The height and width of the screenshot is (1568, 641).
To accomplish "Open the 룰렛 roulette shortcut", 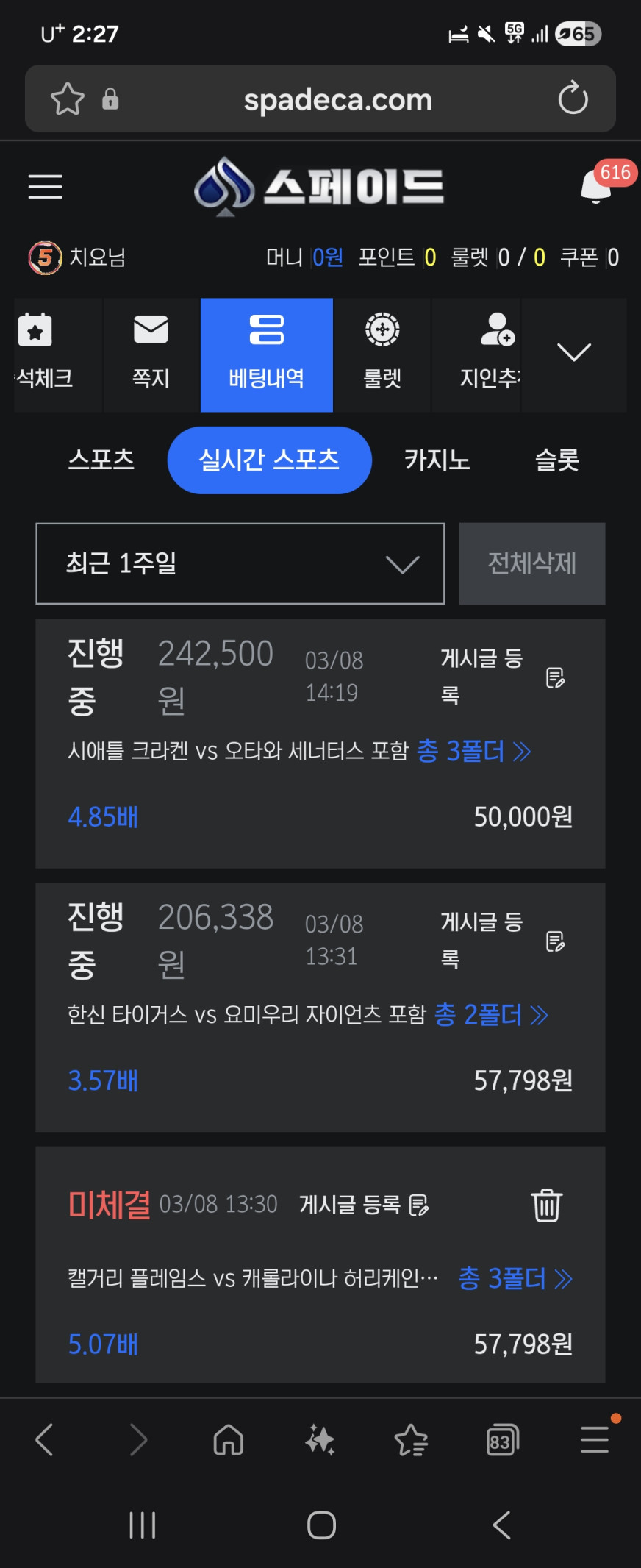I will [x=382, y=354].
